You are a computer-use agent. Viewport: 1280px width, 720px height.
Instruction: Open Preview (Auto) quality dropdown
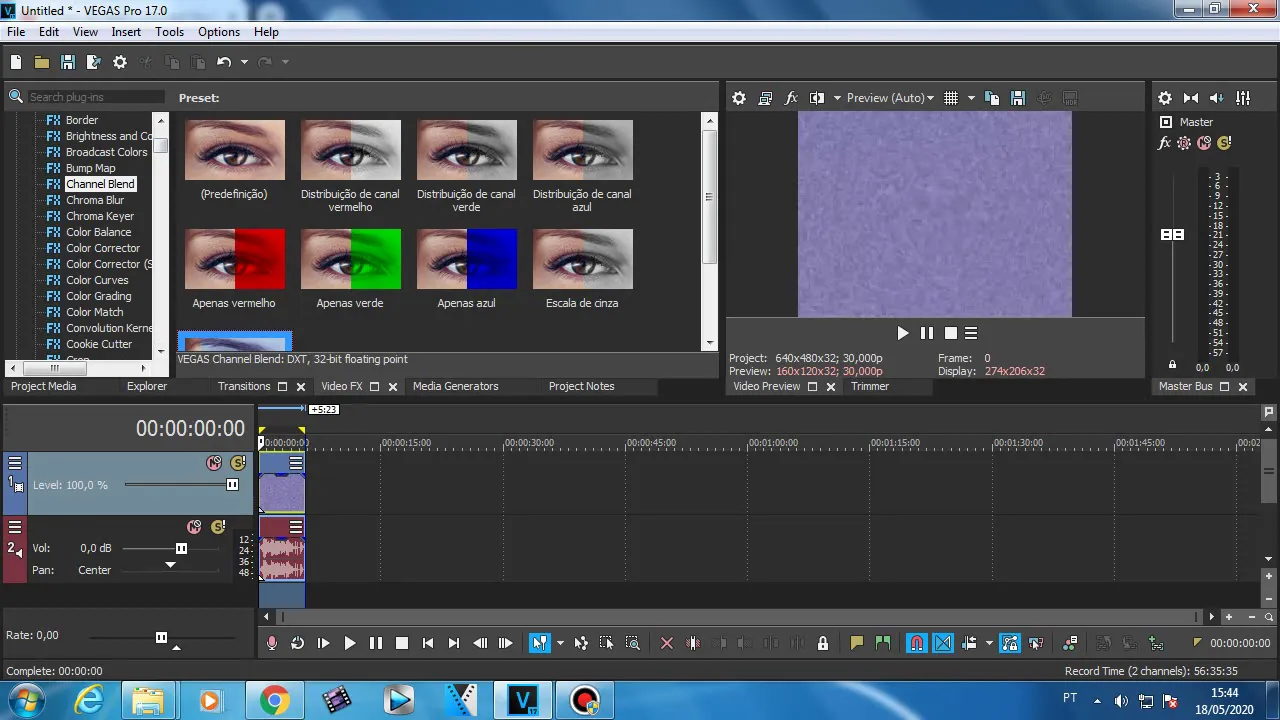click(890, 98)
